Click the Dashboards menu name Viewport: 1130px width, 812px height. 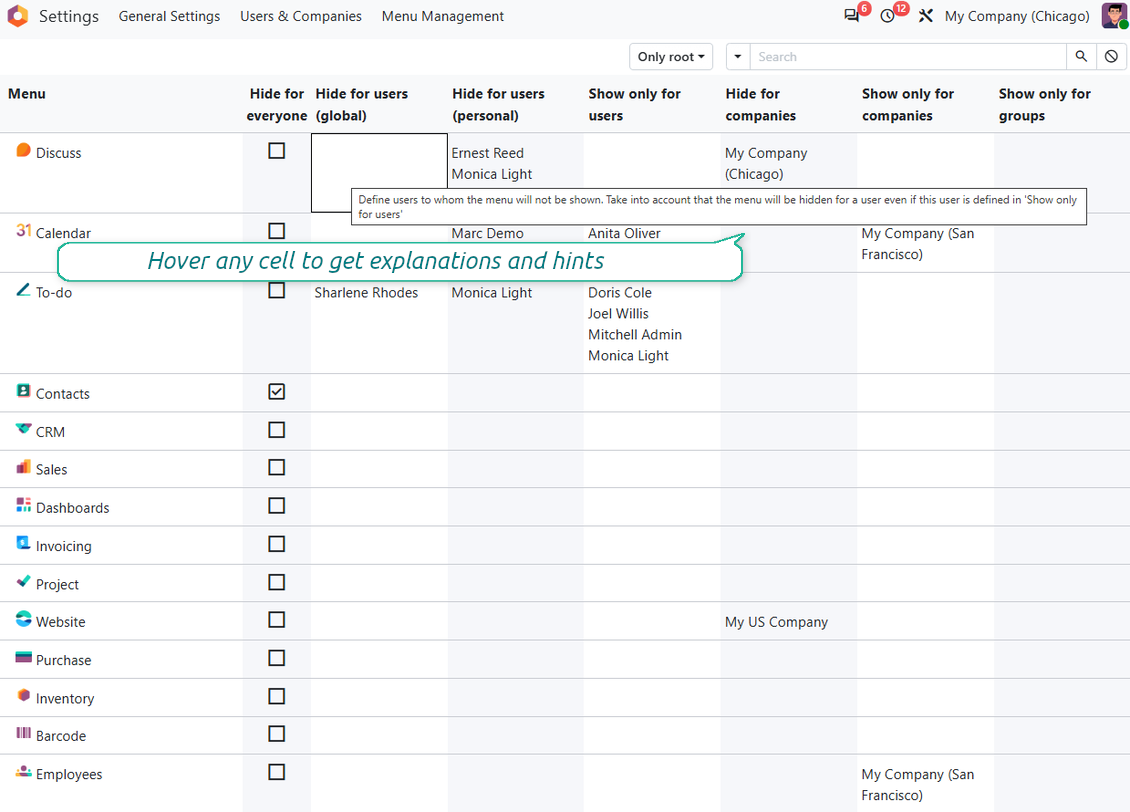(73, 507)
